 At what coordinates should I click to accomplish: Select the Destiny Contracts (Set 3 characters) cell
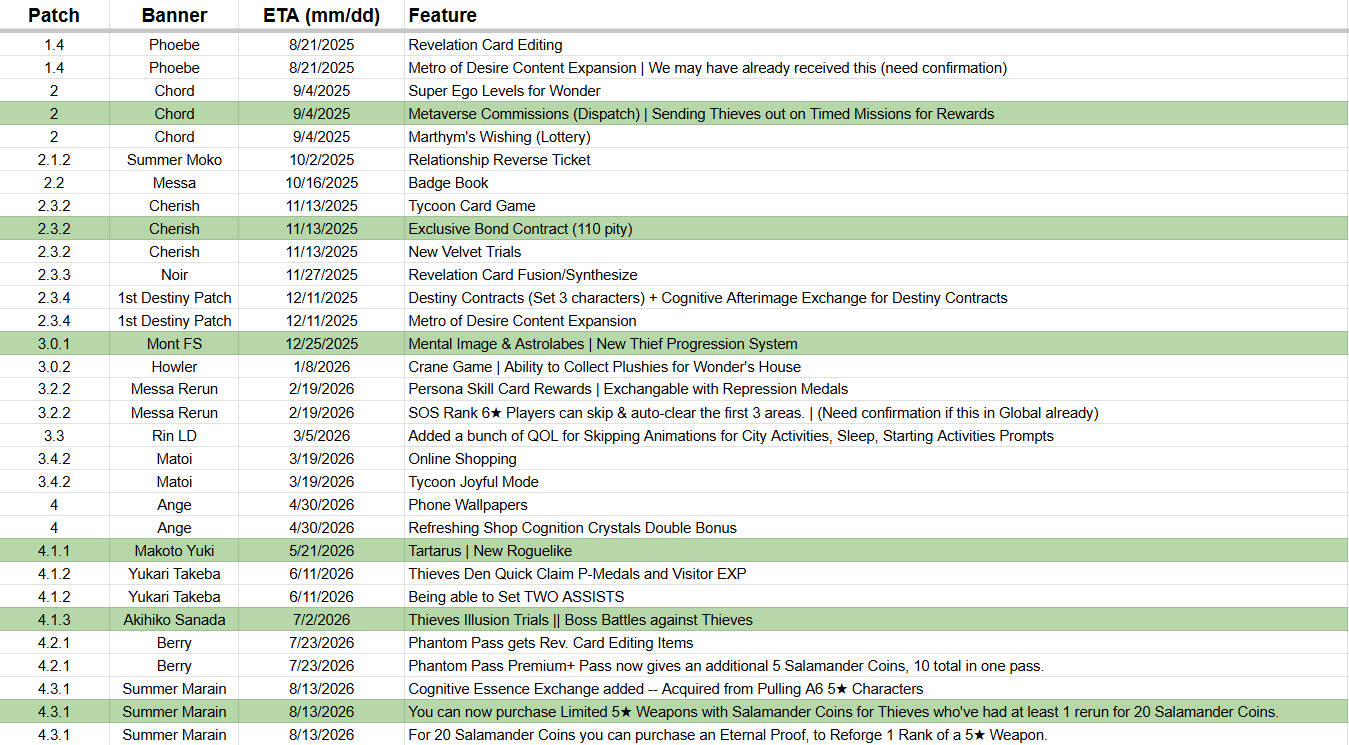pos(876,298)
